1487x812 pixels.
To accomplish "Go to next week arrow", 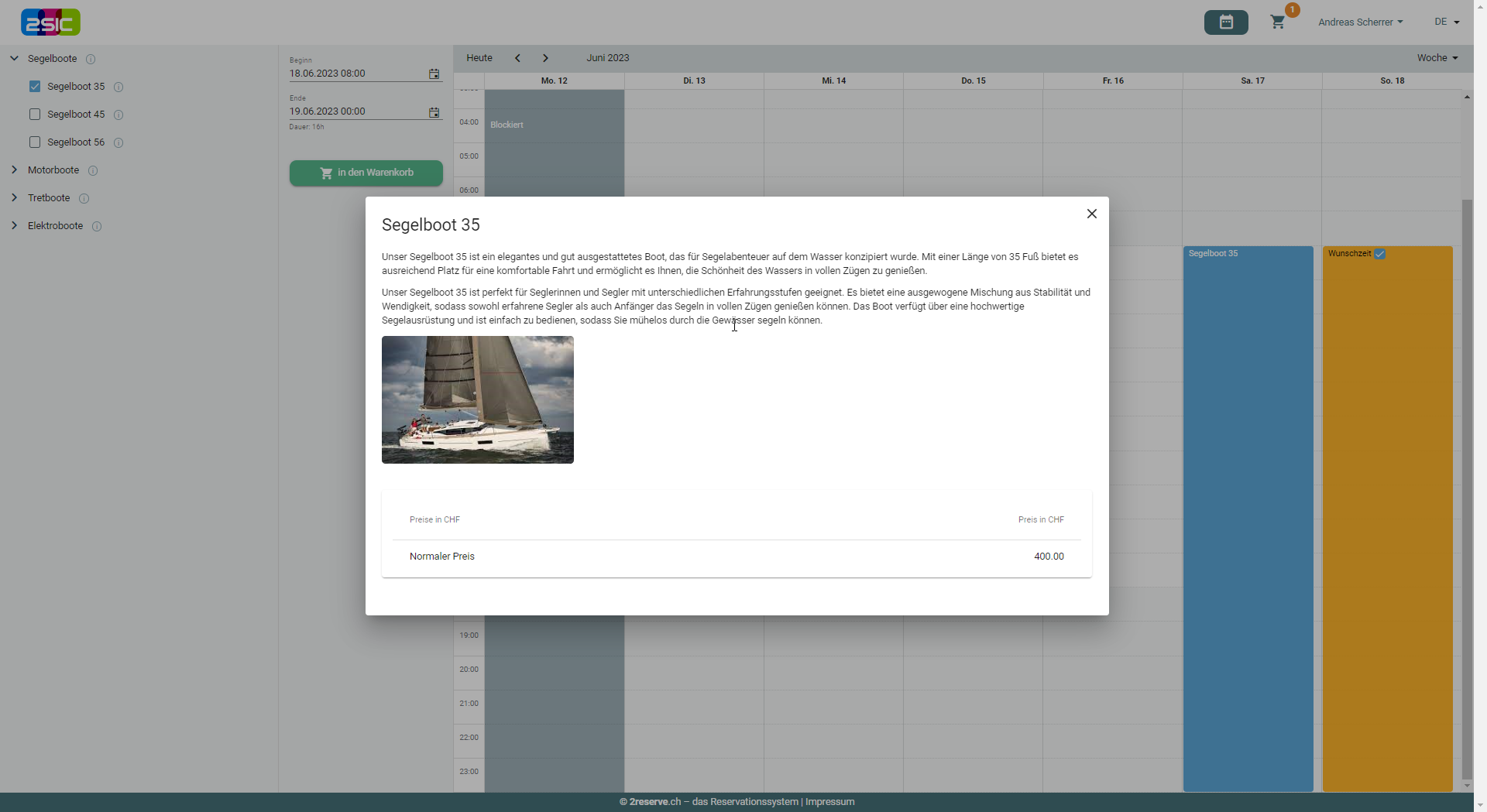I will click(x=545, y=58).
